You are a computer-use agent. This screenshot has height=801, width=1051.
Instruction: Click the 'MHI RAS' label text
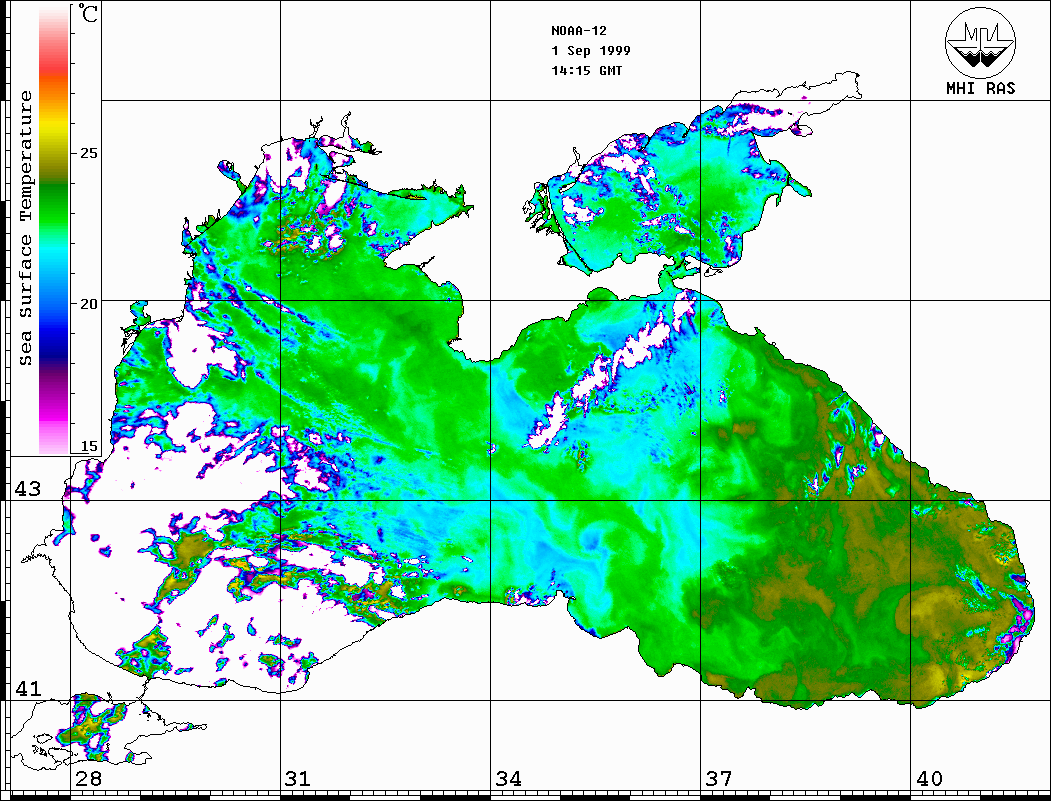click(980, 88)
